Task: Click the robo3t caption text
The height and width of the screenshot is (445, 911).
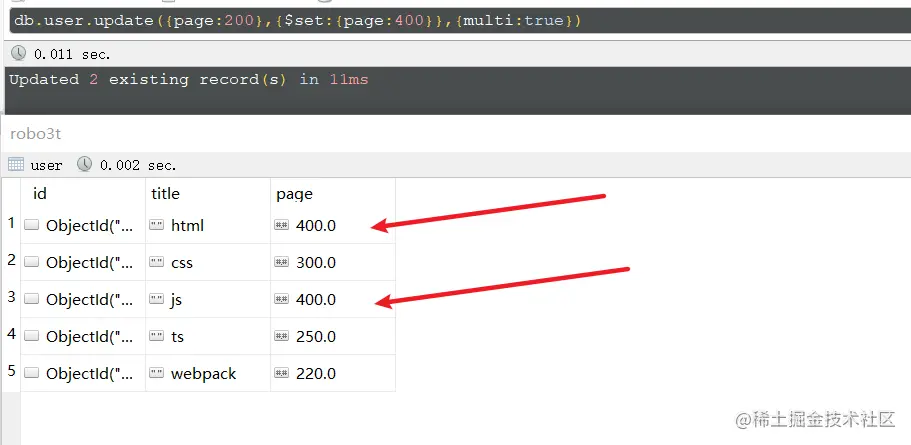Action: 35,134
